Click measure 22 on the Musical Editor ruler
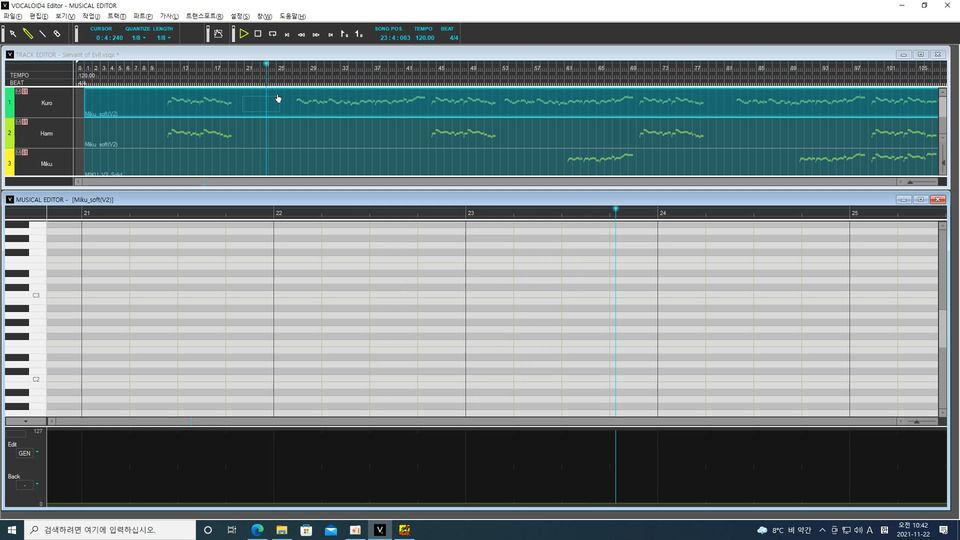960x540 pixels. (x=279, y=213)
